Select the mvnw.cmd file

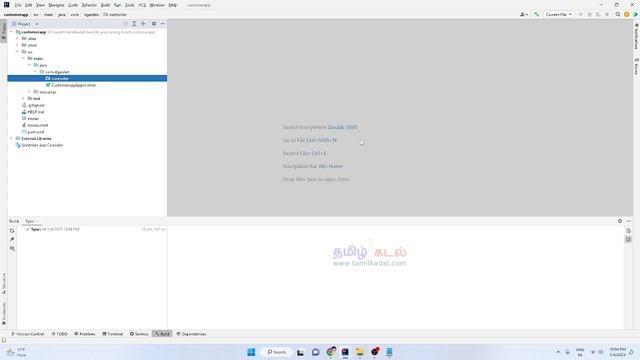[x=37, y=125]
